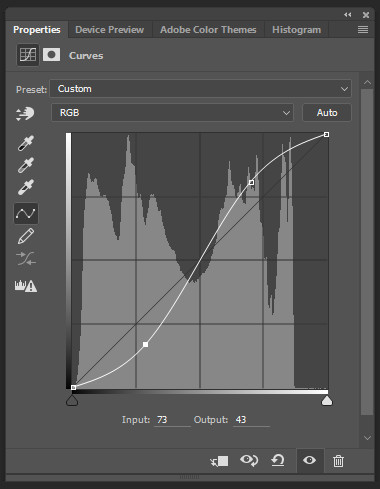
Task: Click the smooth curve values icon
Action: click(x=26, y=259)
